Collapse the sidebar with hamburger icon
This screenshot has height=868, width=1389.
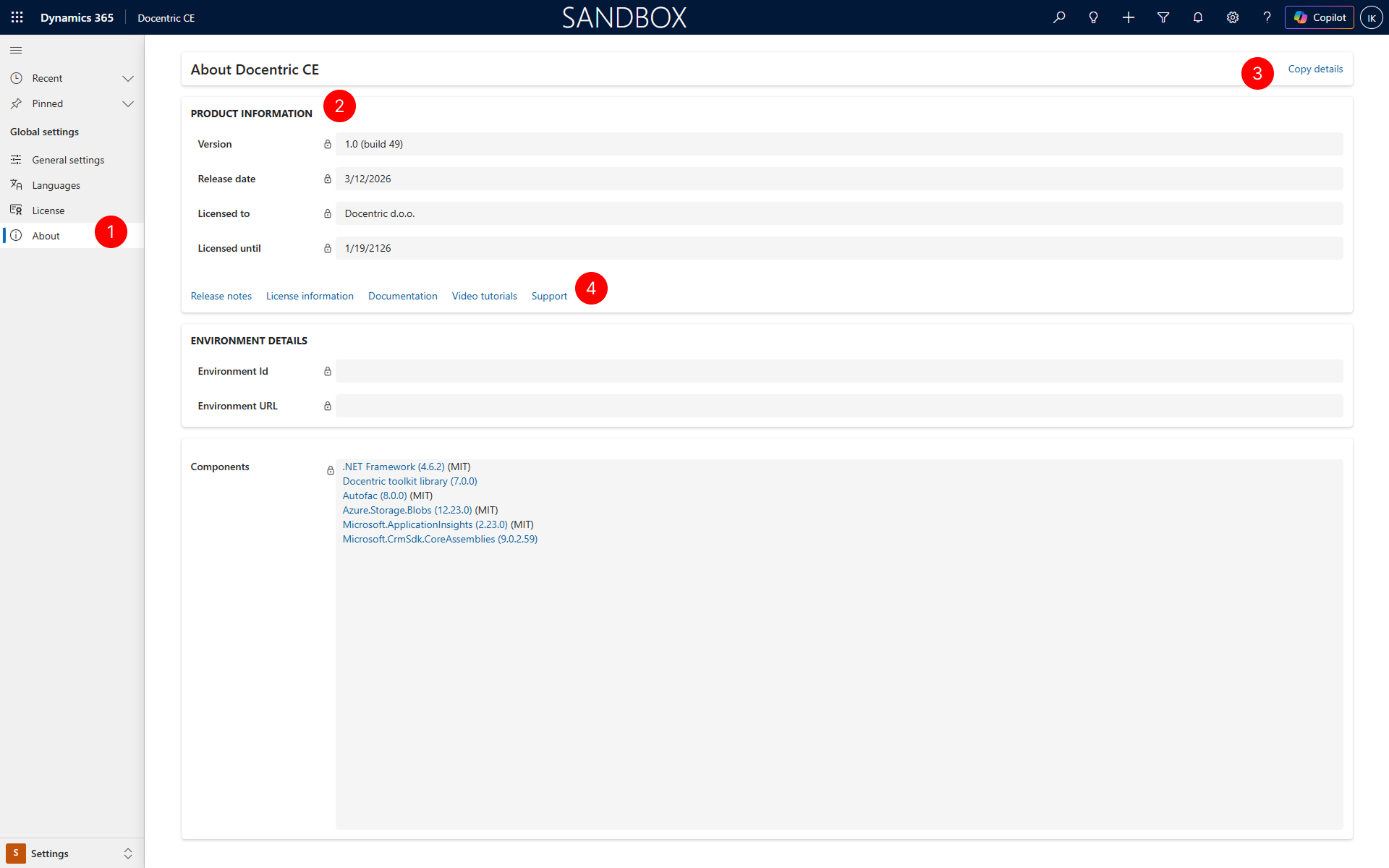pos(16,50)
